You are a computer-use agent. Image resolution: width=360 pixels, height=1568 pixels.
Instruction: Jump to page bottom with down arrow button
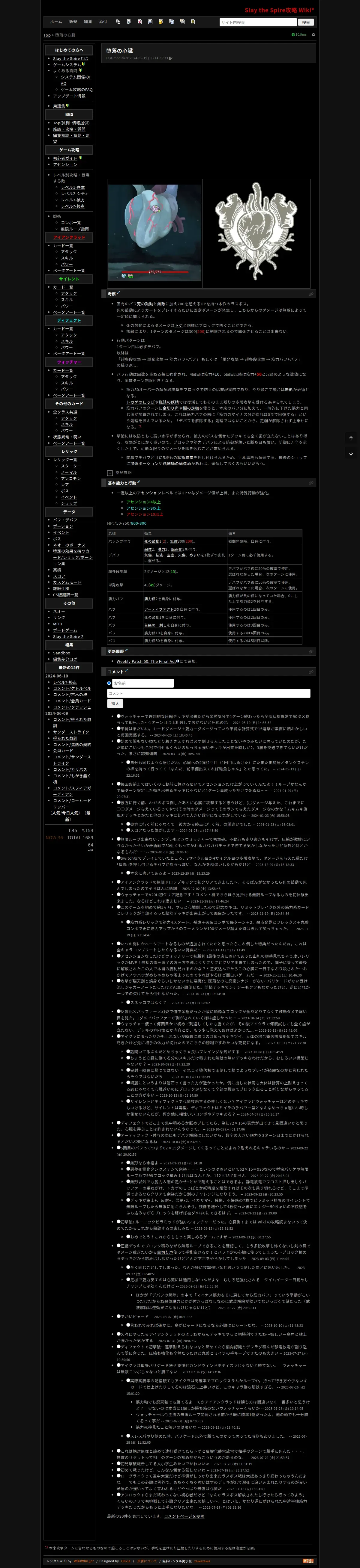[x=351, y=453]
